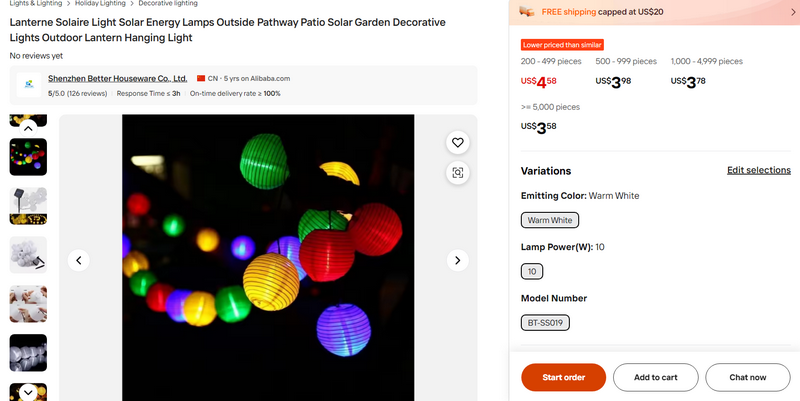Select model number BT-SS019 option
Screen dimensions: 800x401
[x=545, y=323]
